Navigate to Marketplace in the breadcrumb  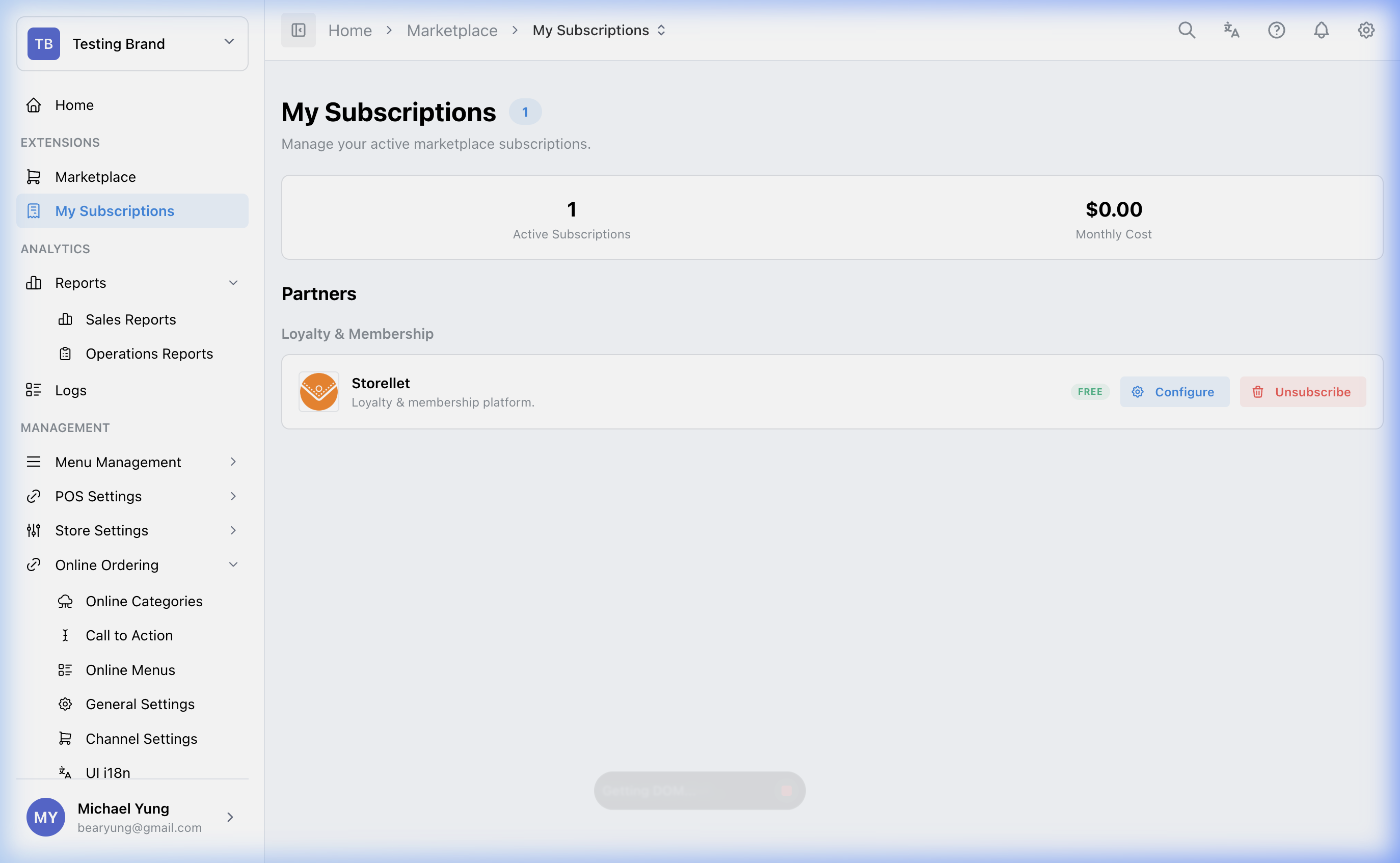[452, 30]
